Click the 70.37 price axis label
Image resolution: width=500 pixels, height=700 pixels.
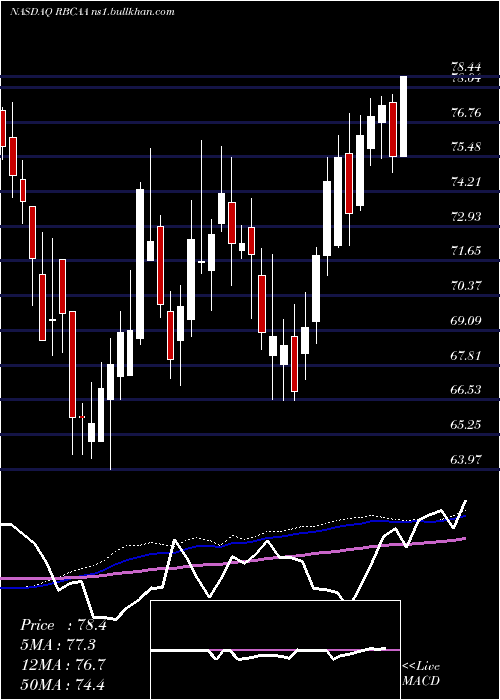tap(466, 286)
